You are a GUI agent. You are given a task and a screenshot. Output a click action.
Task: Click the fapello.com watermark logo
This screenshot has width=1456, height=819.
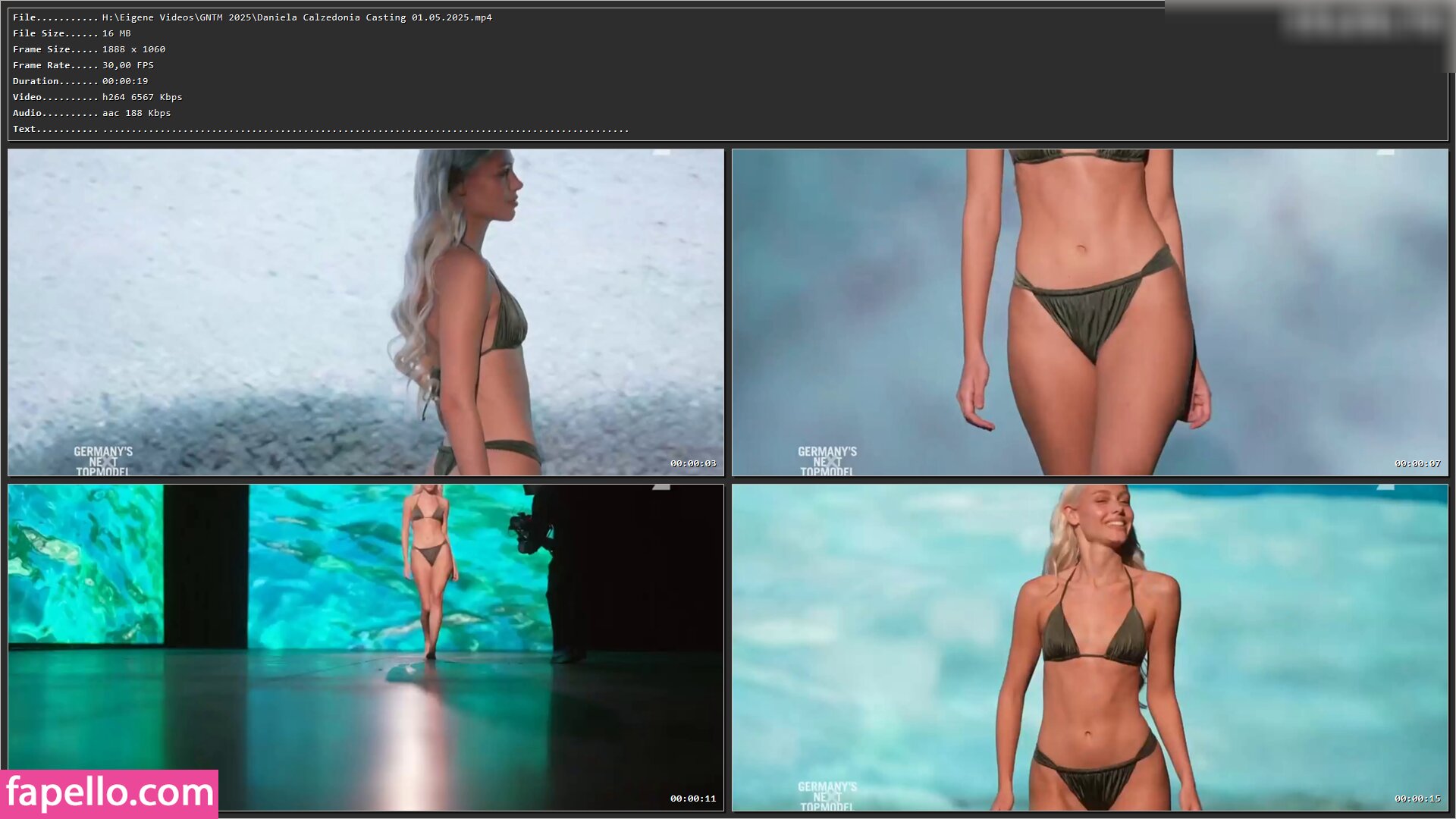click(x=109, y=793)
